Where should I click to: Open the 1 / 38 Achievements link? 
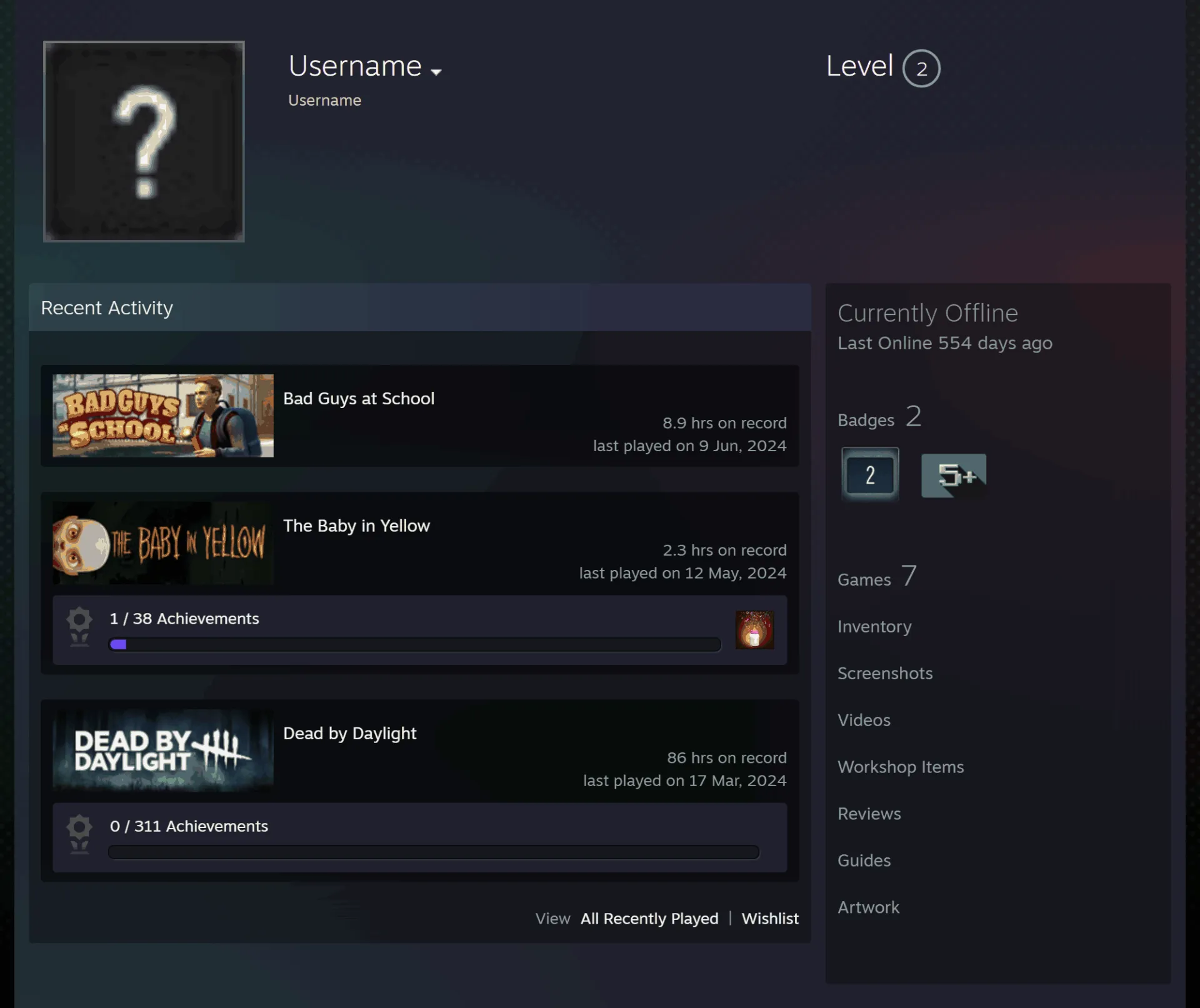coord(184,619)
